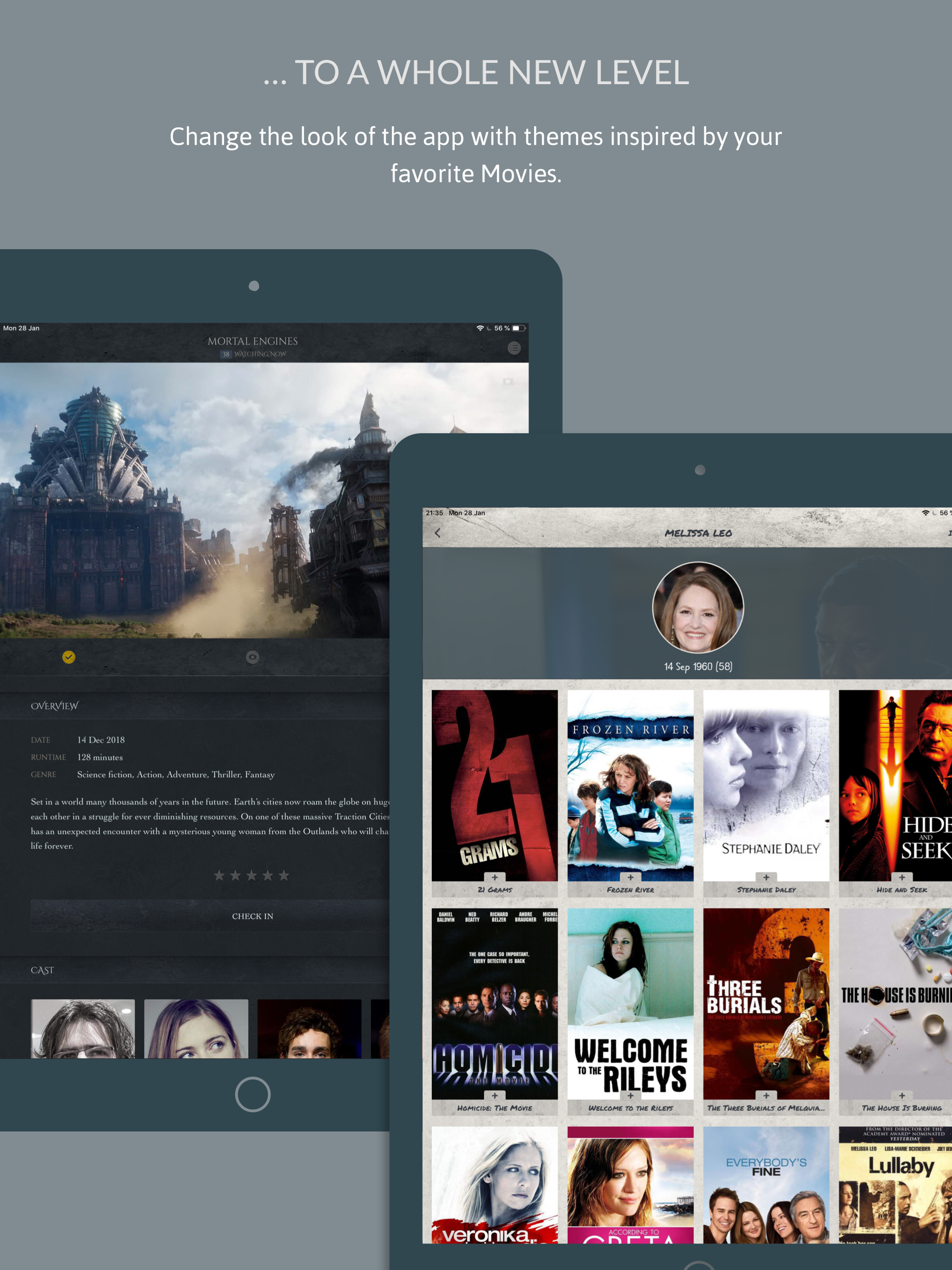
Task: Open the second cast member photo with purple hair
Action: click(x=196, y=1028)
